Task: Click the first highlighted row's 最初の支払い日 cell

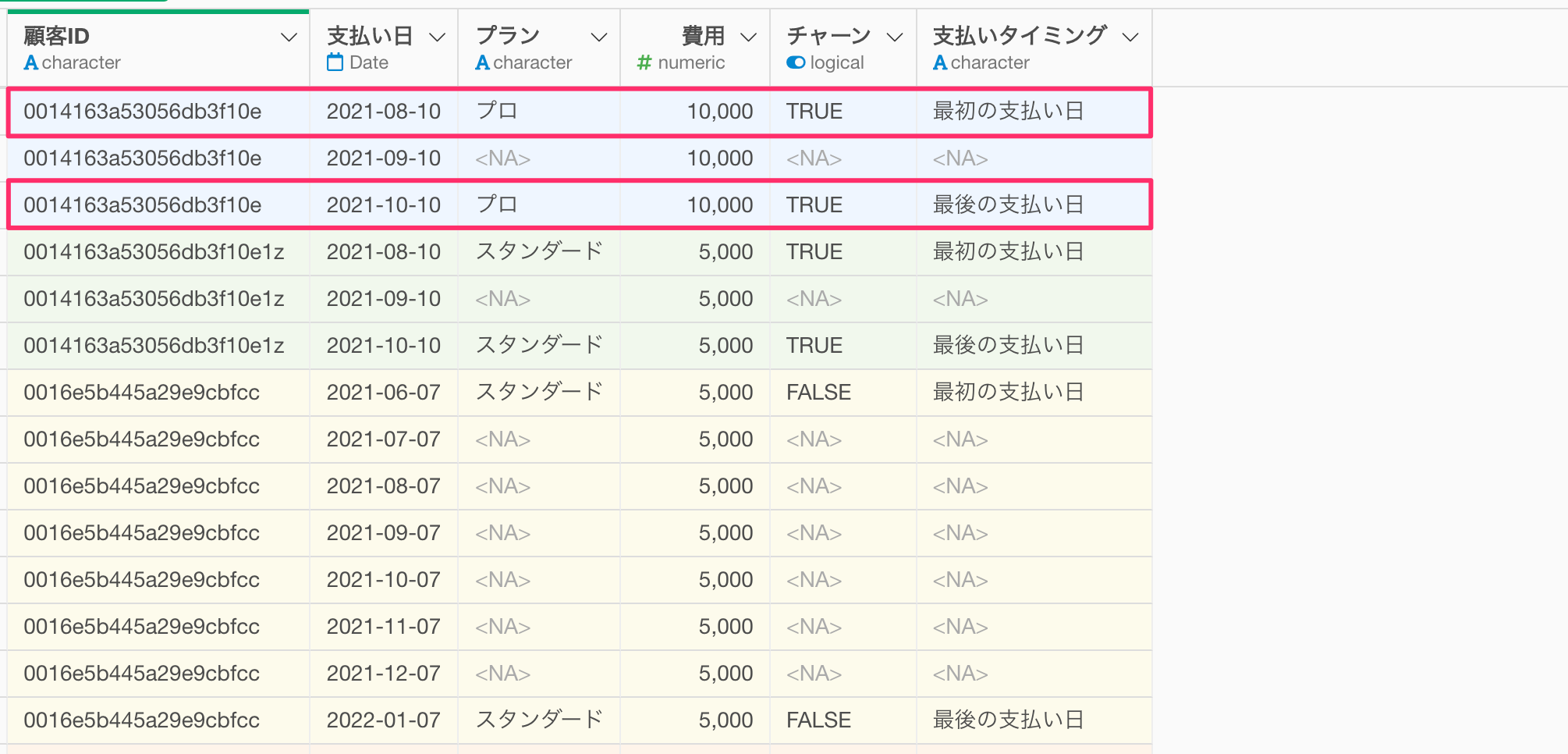Action: [x=1008, y=112]
